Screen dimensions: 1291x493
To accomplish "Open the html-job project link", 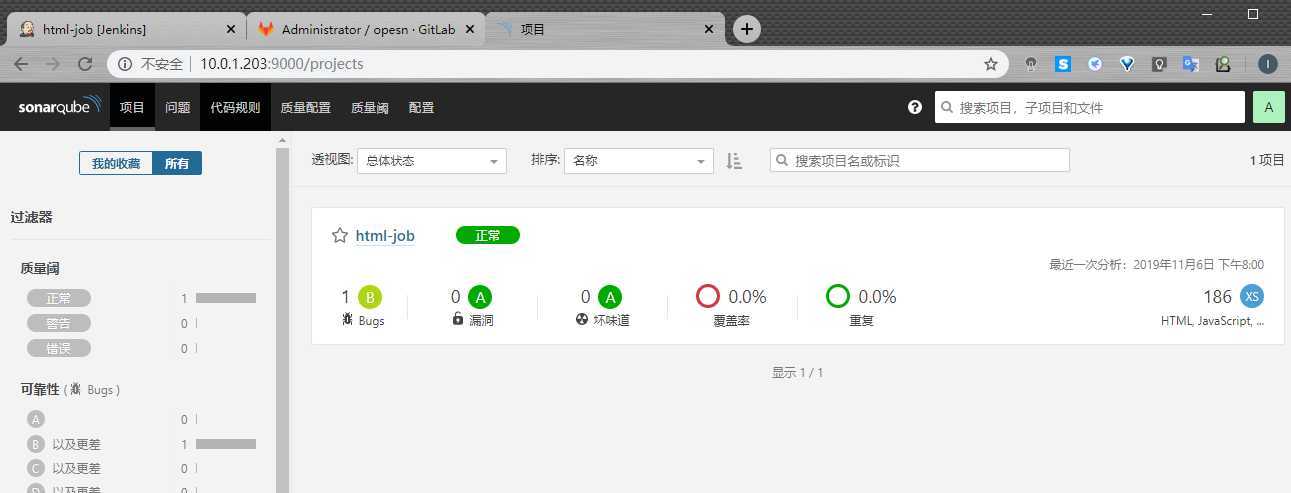I will coord(385,236).
